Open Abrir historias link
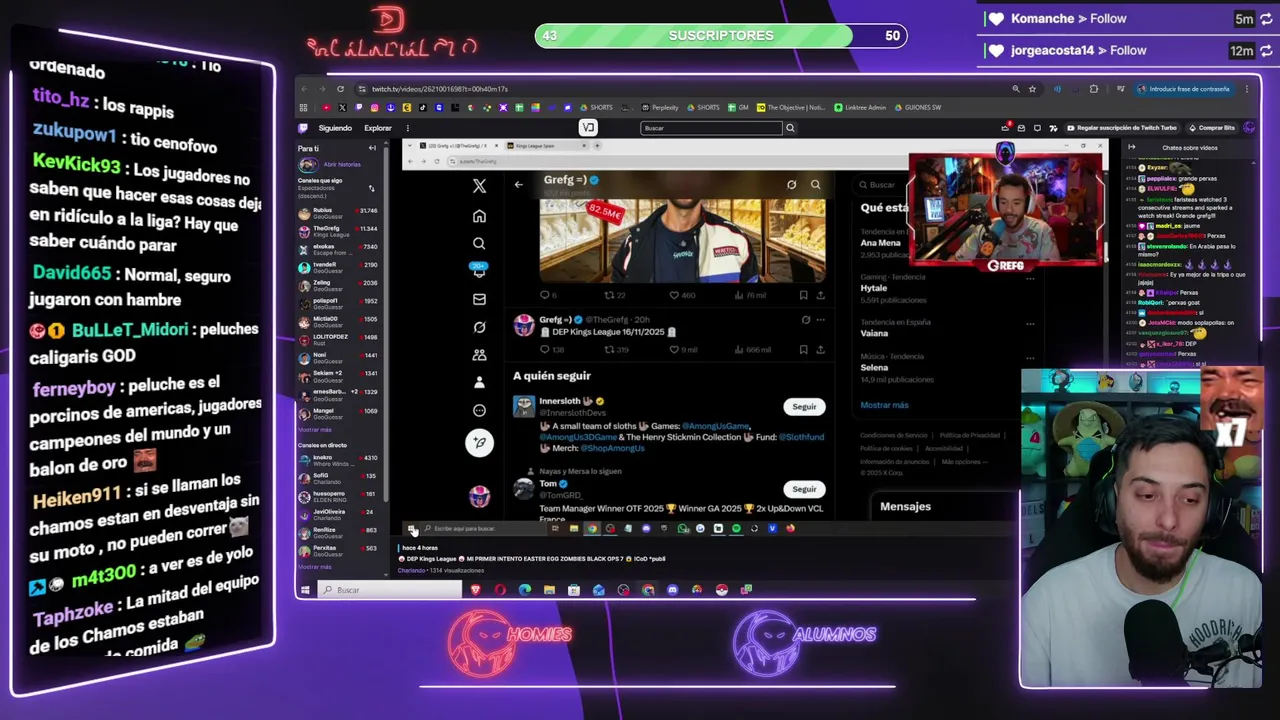The height and width of the screenshot is (720, 1280). [342, 164]
